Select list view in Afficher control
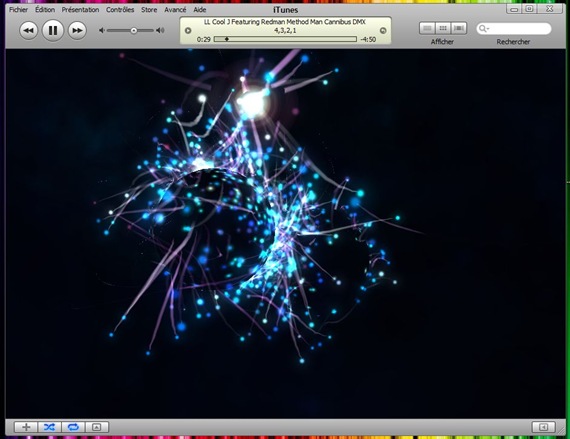 pos(427,28)
